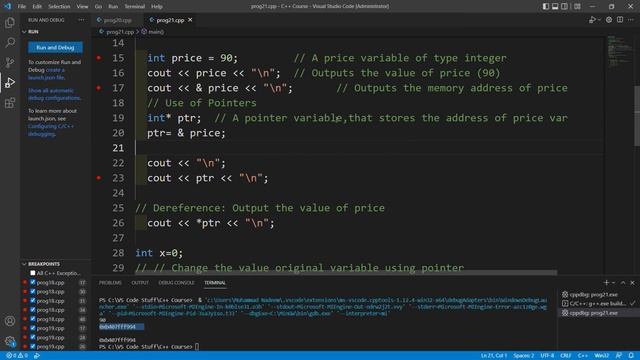Screen dimensions: 640x360
Task: Open Customize Layout icon
Action: pos(577,6)
